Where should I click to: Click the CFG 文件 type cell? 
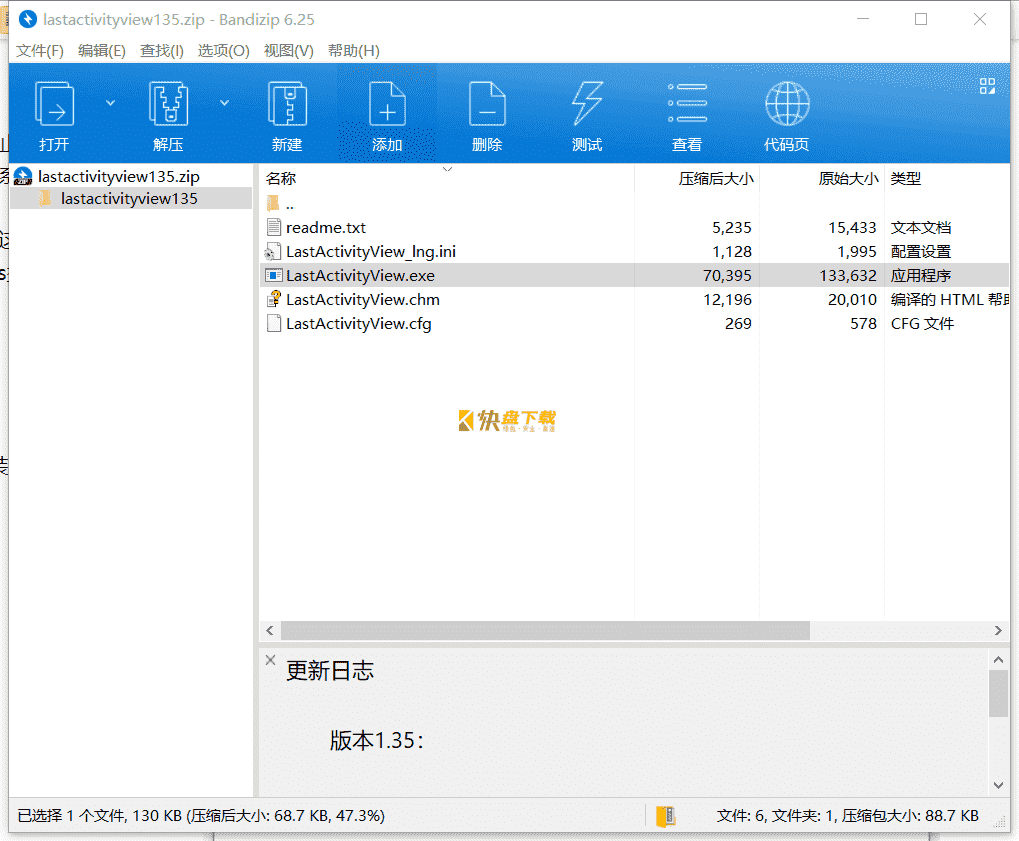tap(922, 324)
